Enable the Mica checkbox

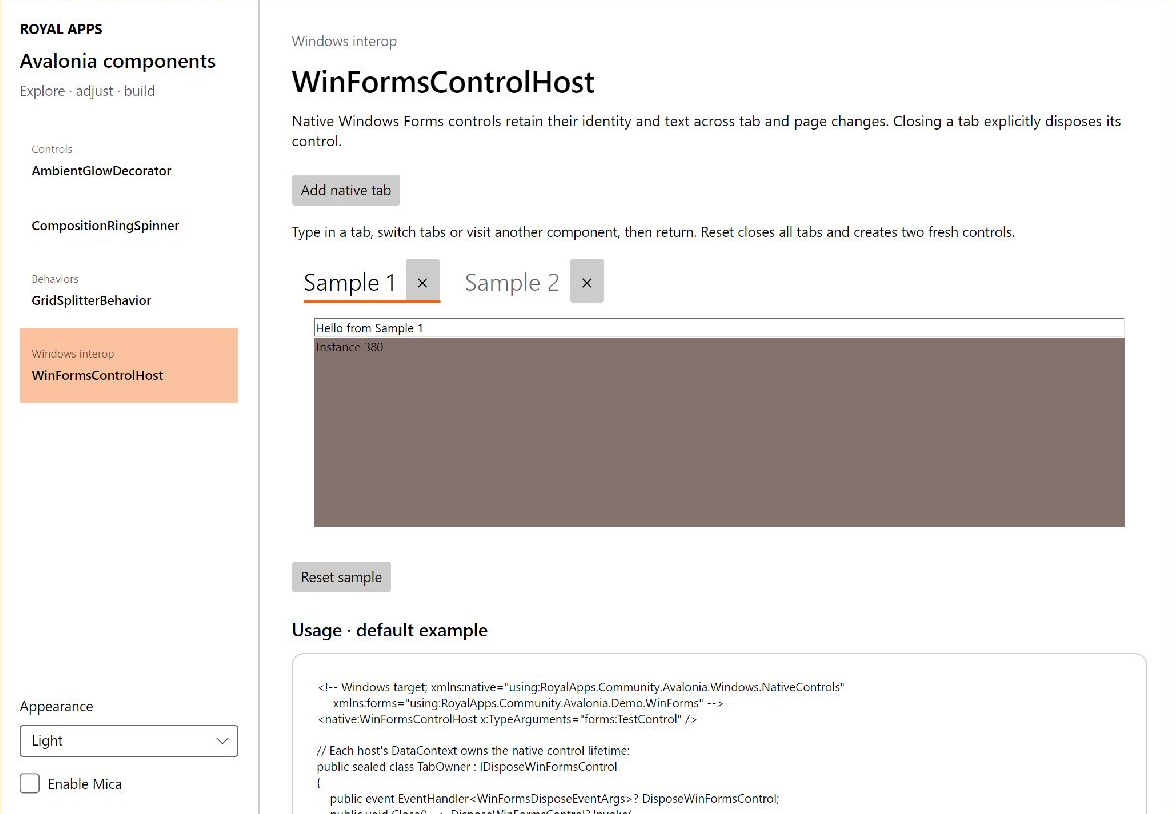click(30, 783)
